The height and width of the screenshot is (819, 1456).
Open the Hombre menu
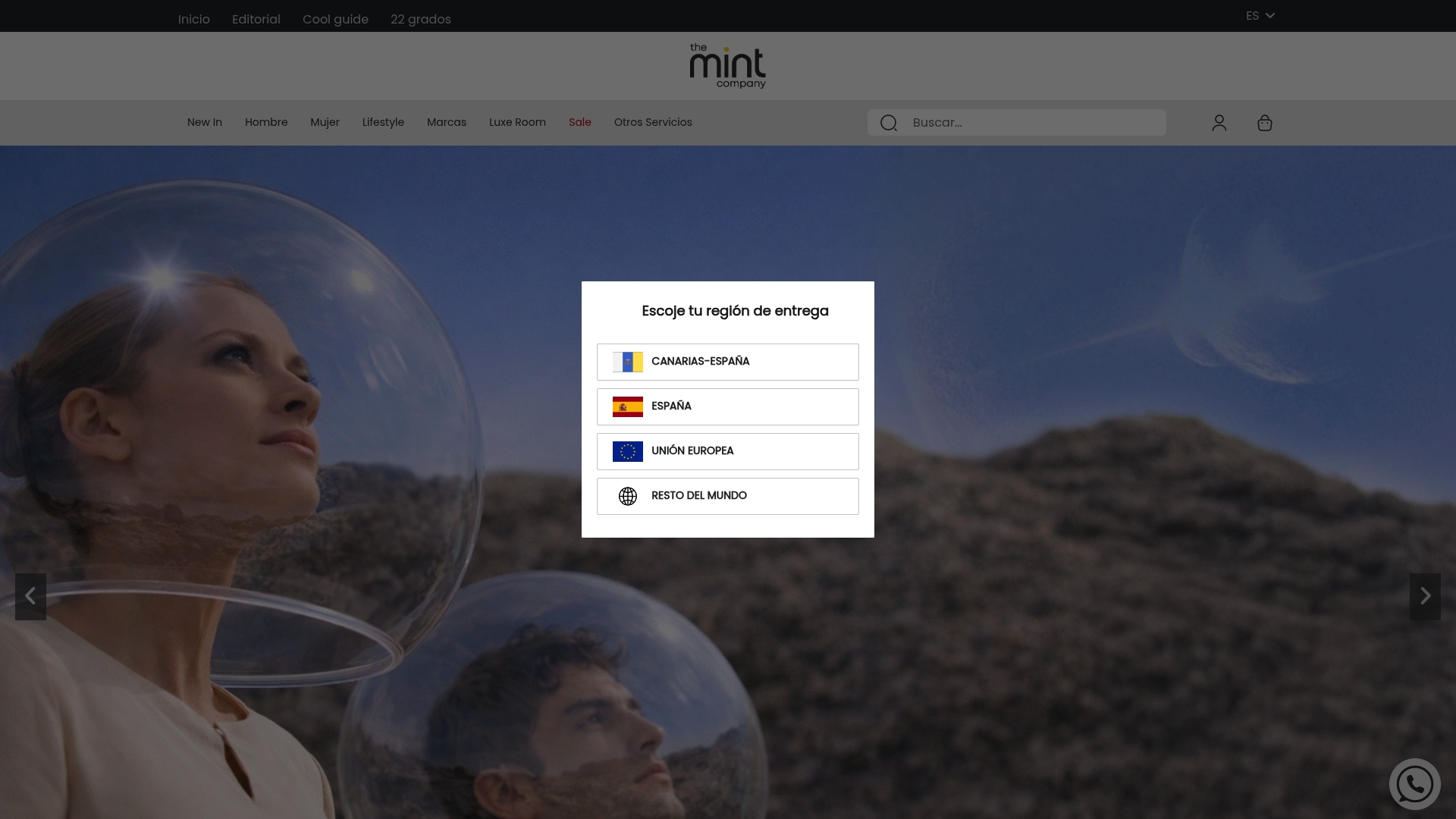click(x=265, y=122)
